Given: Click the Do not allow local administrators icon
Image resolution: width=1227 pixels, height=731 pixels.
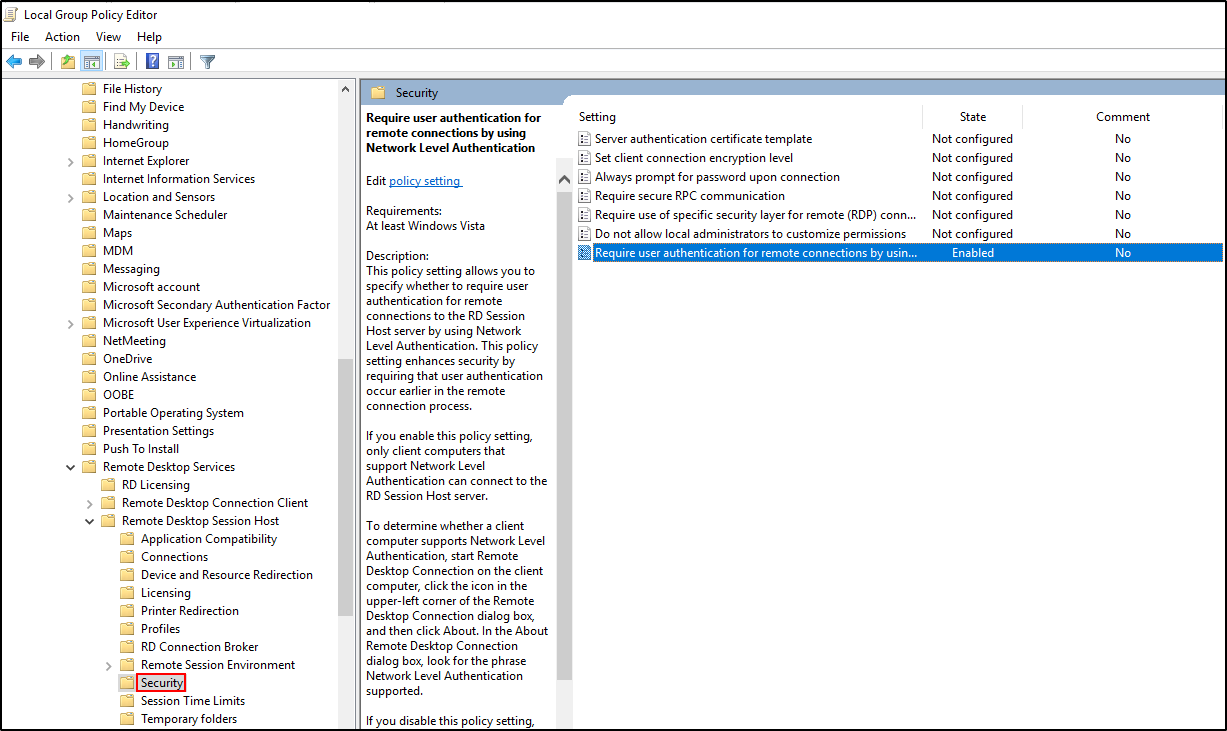Looking at the screenshot, I should [585, 234].
